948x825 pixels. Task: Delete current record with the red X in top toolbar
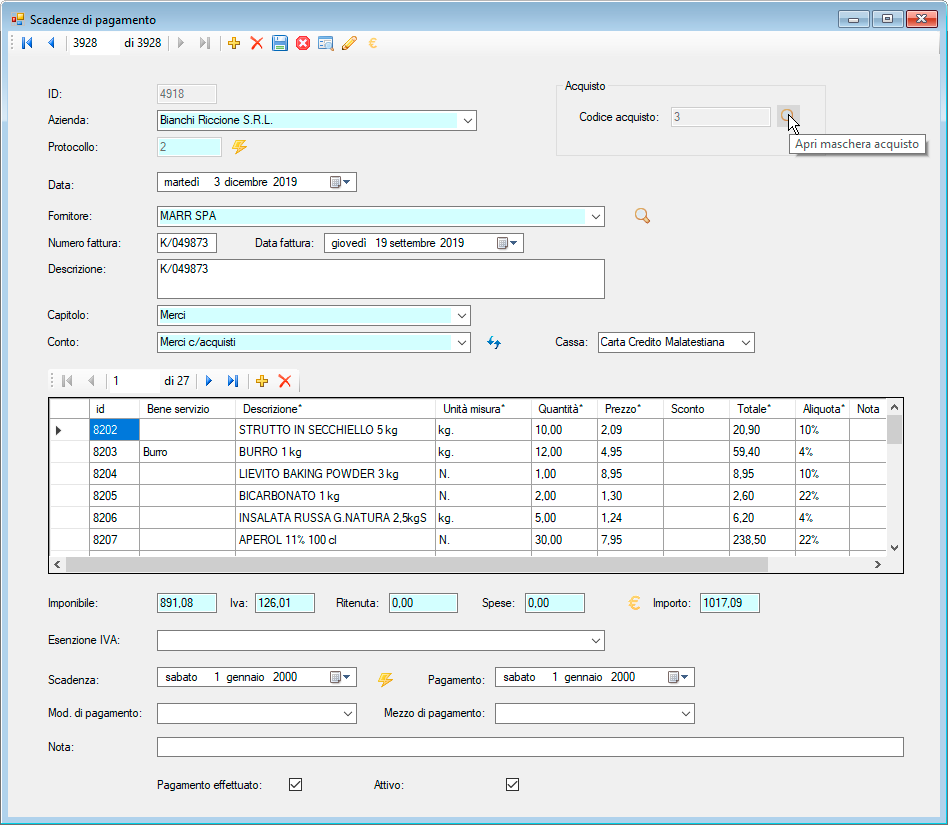(257, 43)
